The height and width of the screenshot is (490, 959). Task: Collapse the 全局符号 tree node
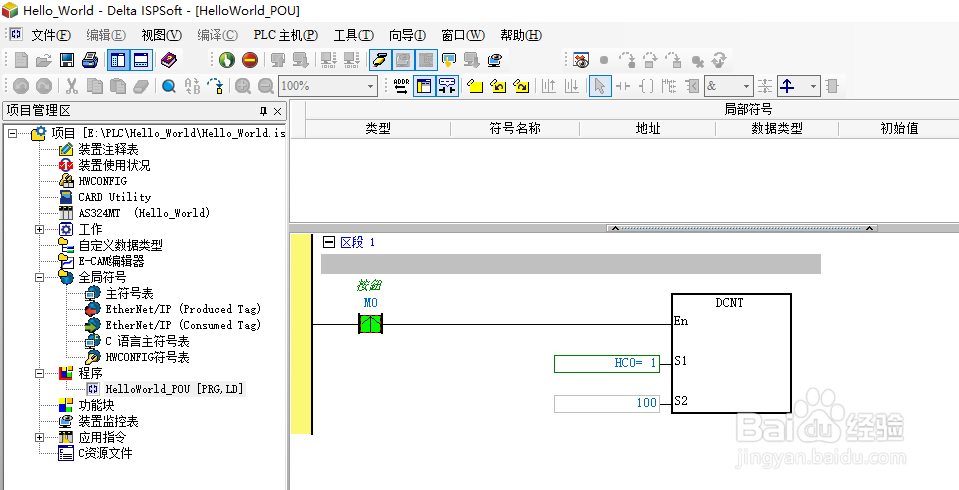click(40, 277)
